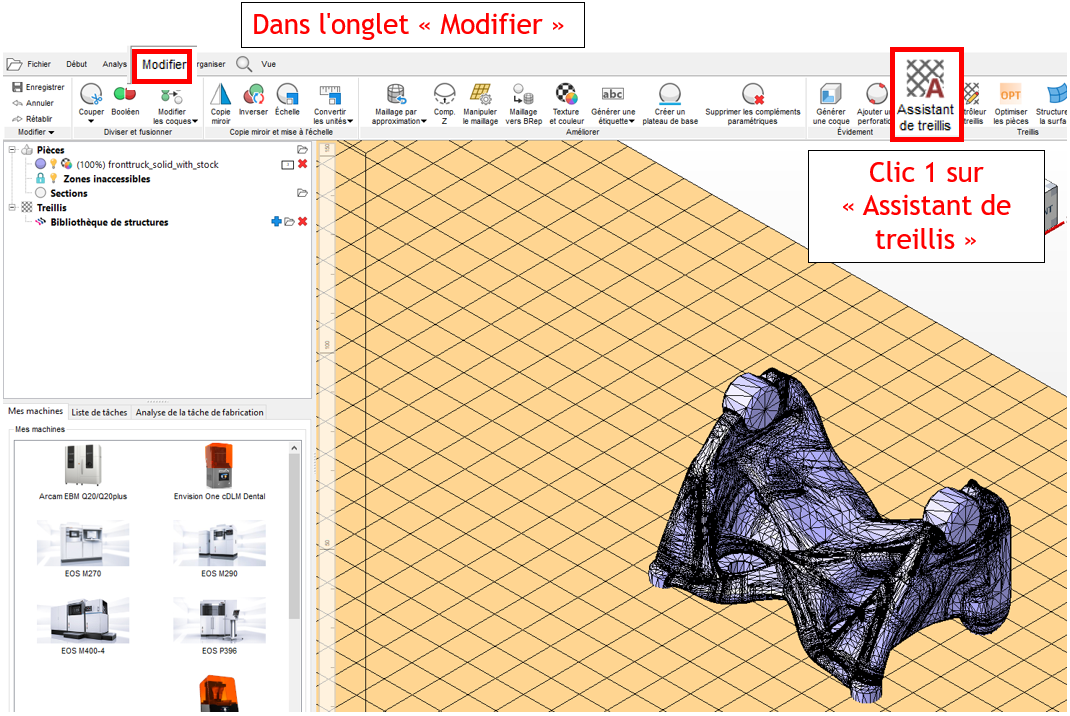1070x716 pixels.
Task: Collapse the Pièces tree node
Action: coord(11,150)
